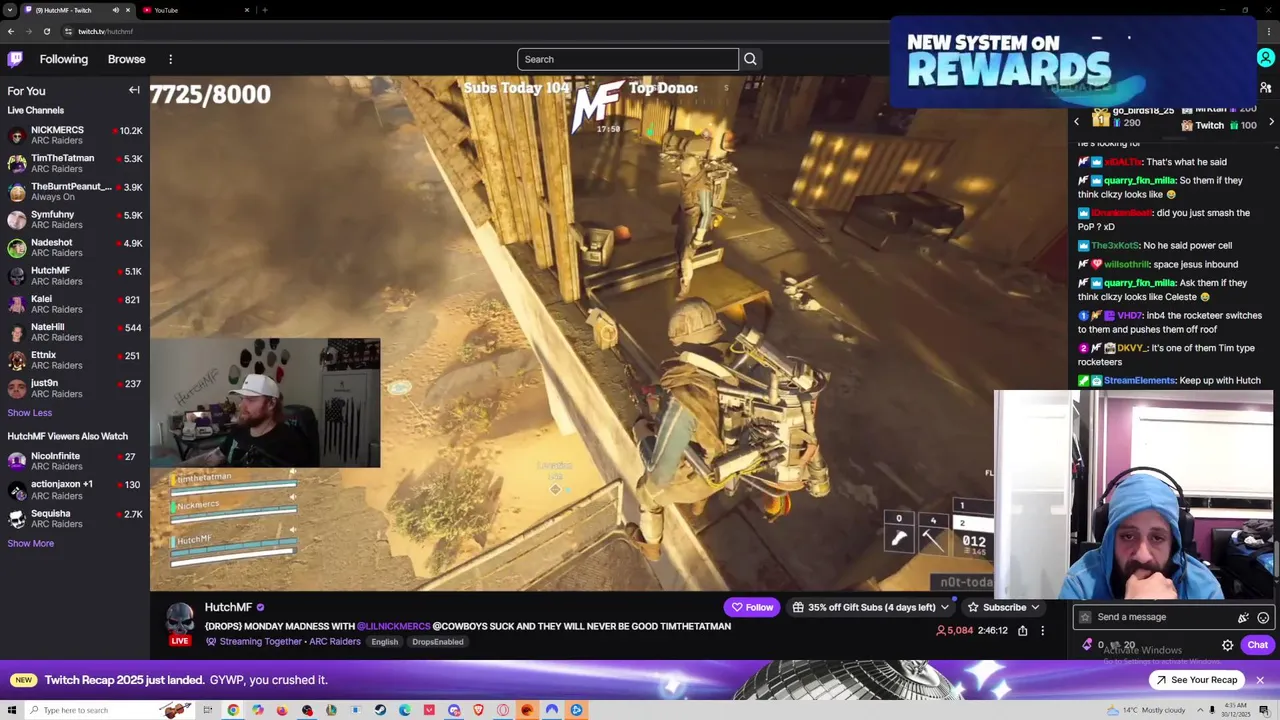Expand the Subscribe options chevron

(1035, 607)
